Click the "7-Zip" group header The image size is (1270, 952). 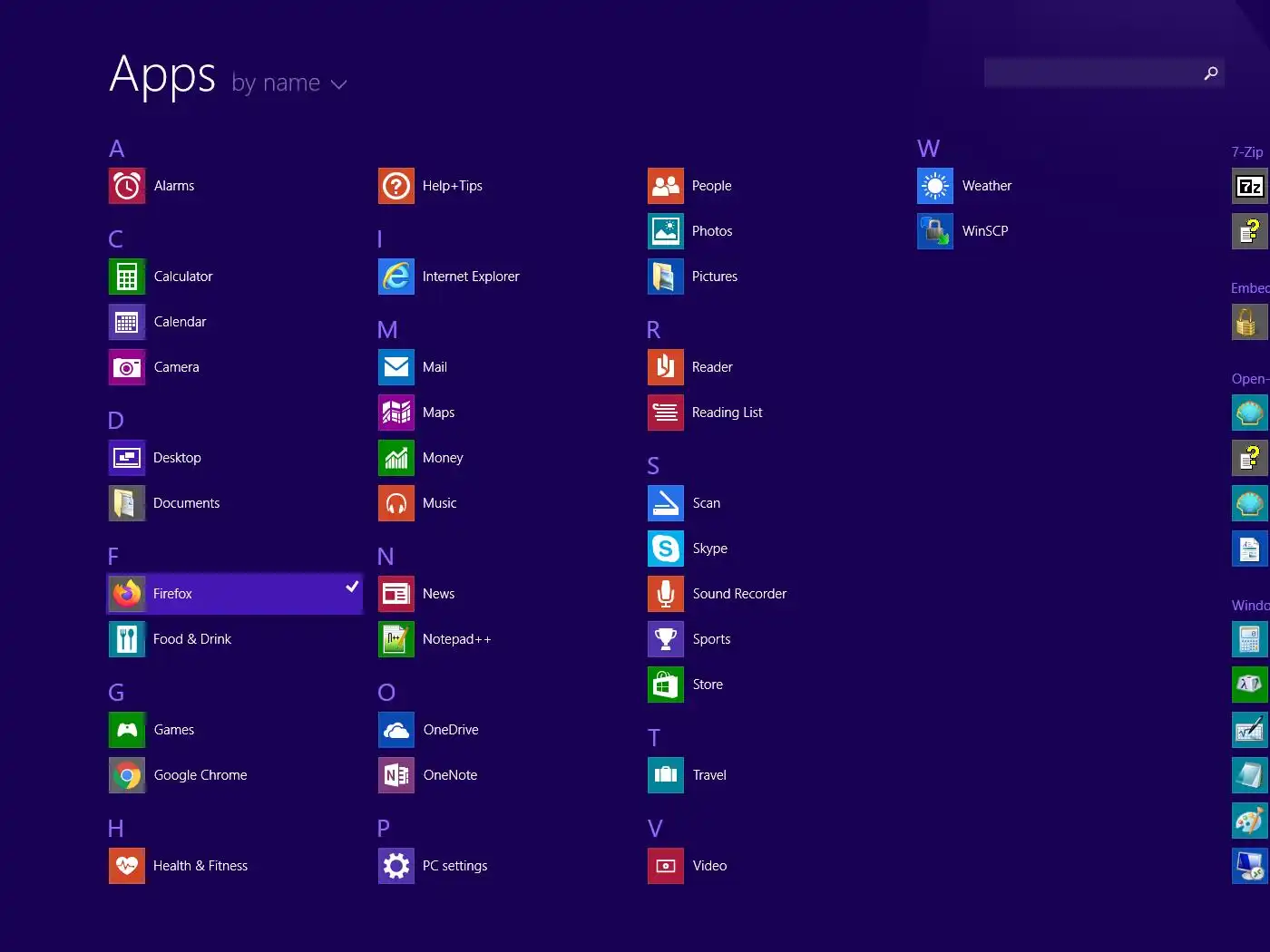tap(1247, 152)
